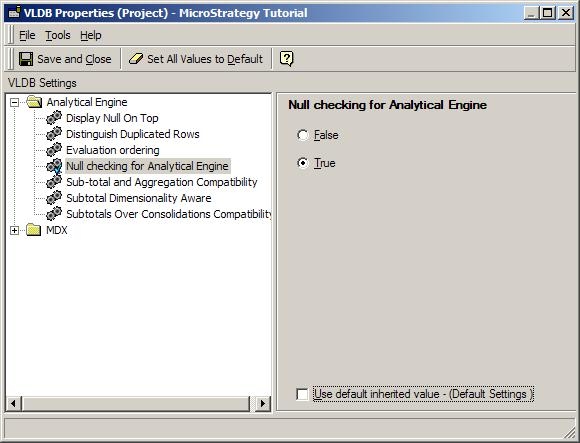Screen dimensions: 580x443
Task: Click the Analytical Engine open folder icon
Action: point(34,102)
